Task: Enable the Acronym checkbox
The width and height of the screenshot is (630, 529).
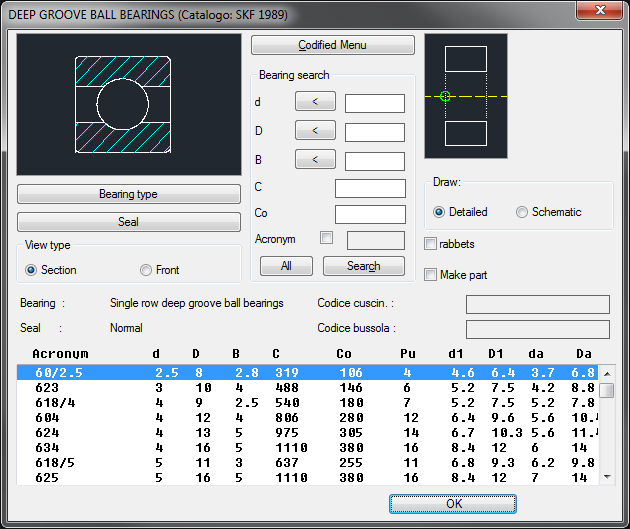Action: point(326,238)
